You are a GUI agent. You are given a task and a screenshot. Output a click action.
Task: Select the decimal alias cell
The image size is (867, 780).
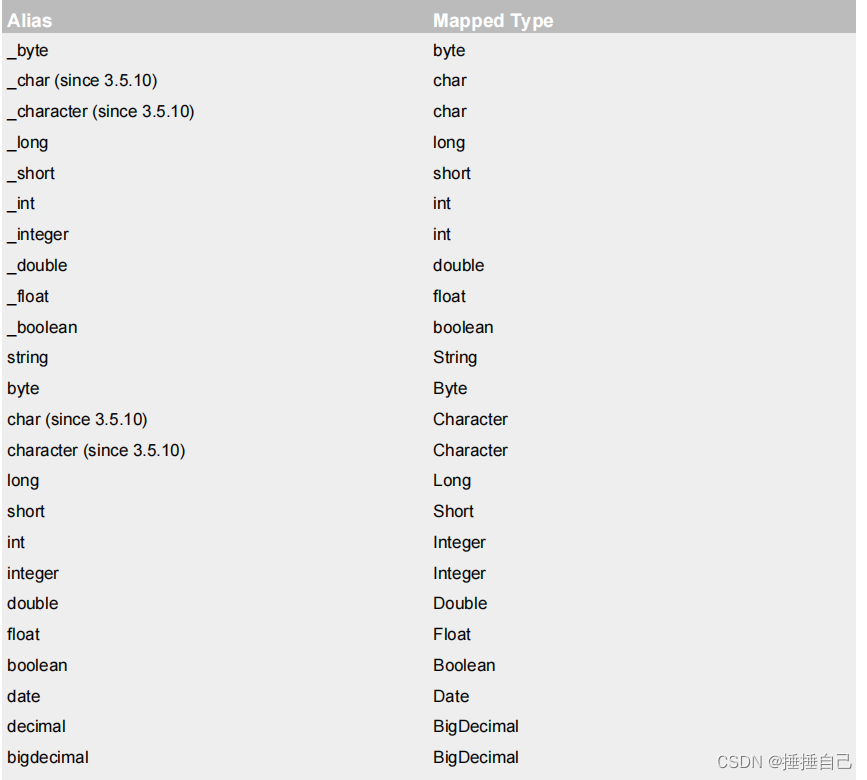pyautogui.click(x=37, y=726)
